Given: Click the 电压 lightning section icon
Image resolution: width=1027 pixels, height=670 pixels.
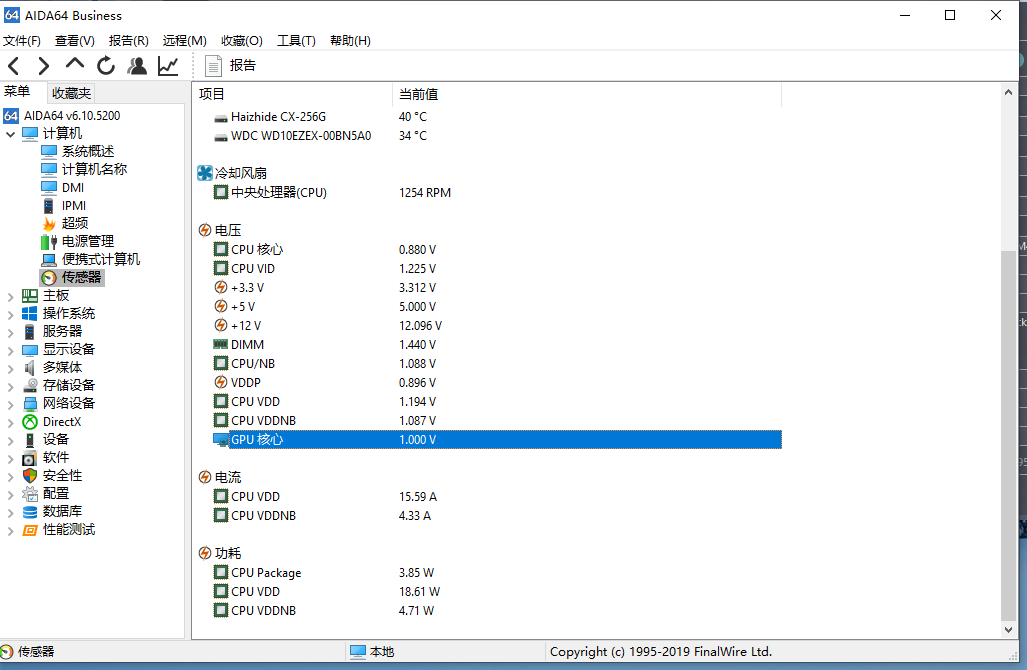Looking at the screenshot, I should pyautogui.click(x=205, y=231).
